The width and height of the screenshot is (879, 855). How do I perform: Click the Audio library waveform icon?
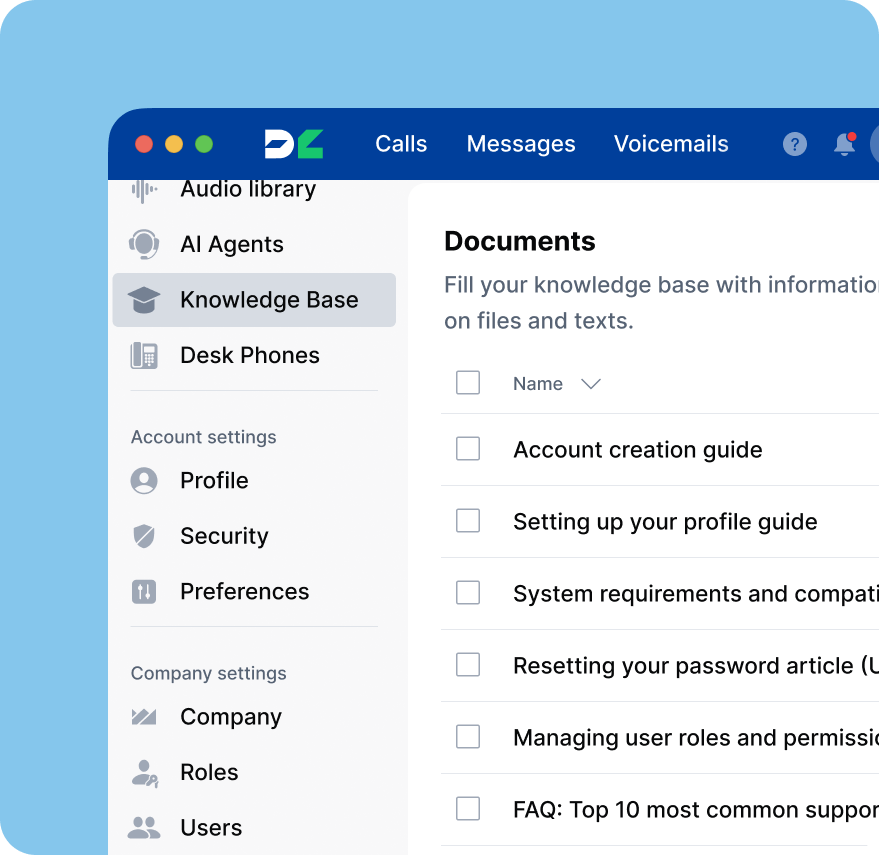(x=145, y=190)
